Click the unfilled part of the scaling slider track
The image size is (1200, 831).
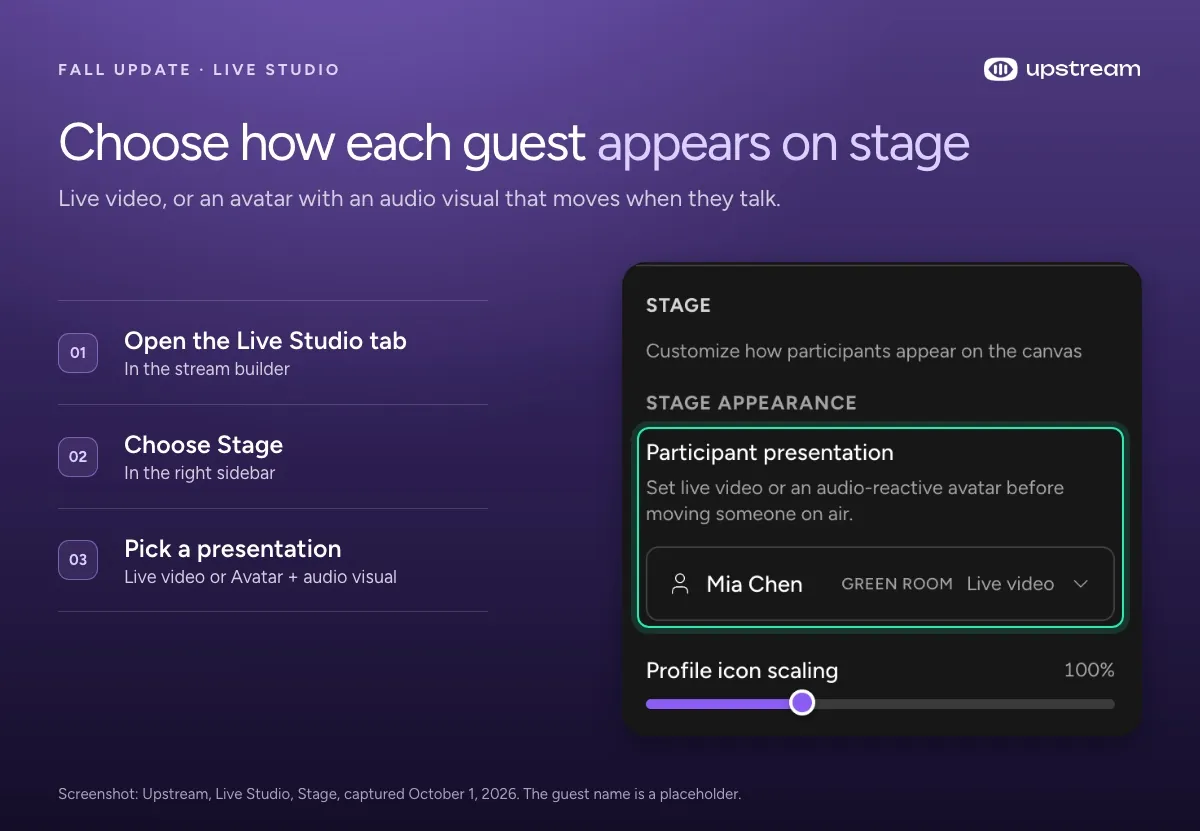[964, 704]
